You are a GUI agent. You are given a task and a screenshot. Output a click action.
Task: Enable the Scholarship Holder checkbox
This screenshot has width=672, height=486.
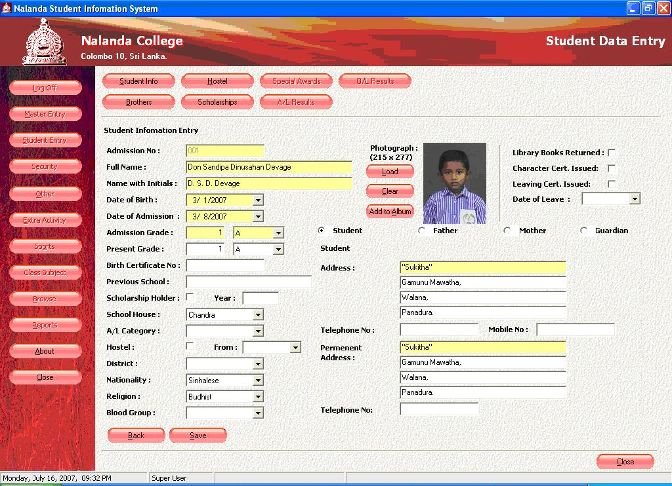(190, 297)
